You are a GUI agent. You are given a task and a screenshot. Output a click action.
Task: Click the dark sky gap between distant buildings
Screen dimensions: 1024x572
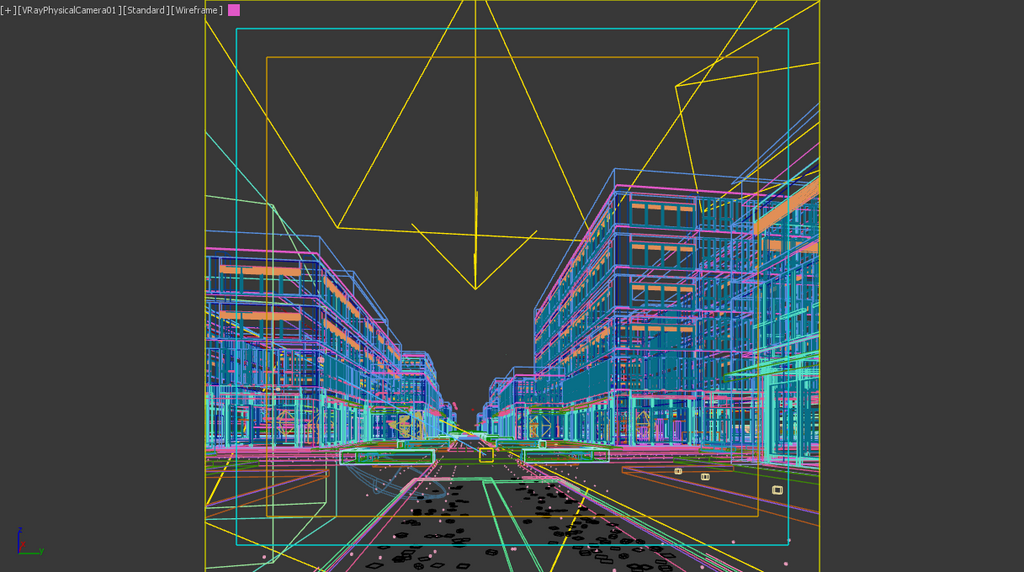(x=465, y=390)
